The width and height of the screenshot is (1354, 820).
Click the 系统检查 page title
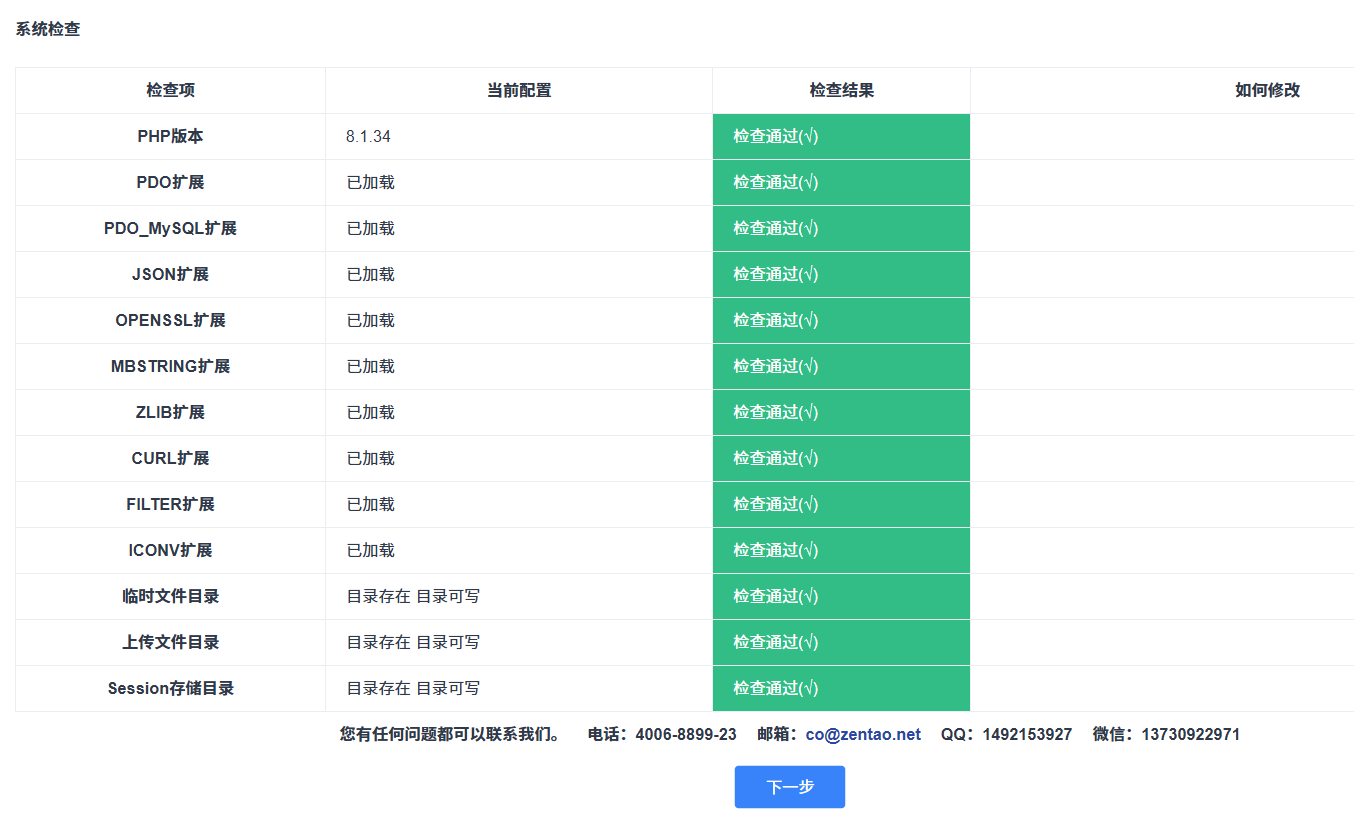pyautogui.click(x=48, y=29)
